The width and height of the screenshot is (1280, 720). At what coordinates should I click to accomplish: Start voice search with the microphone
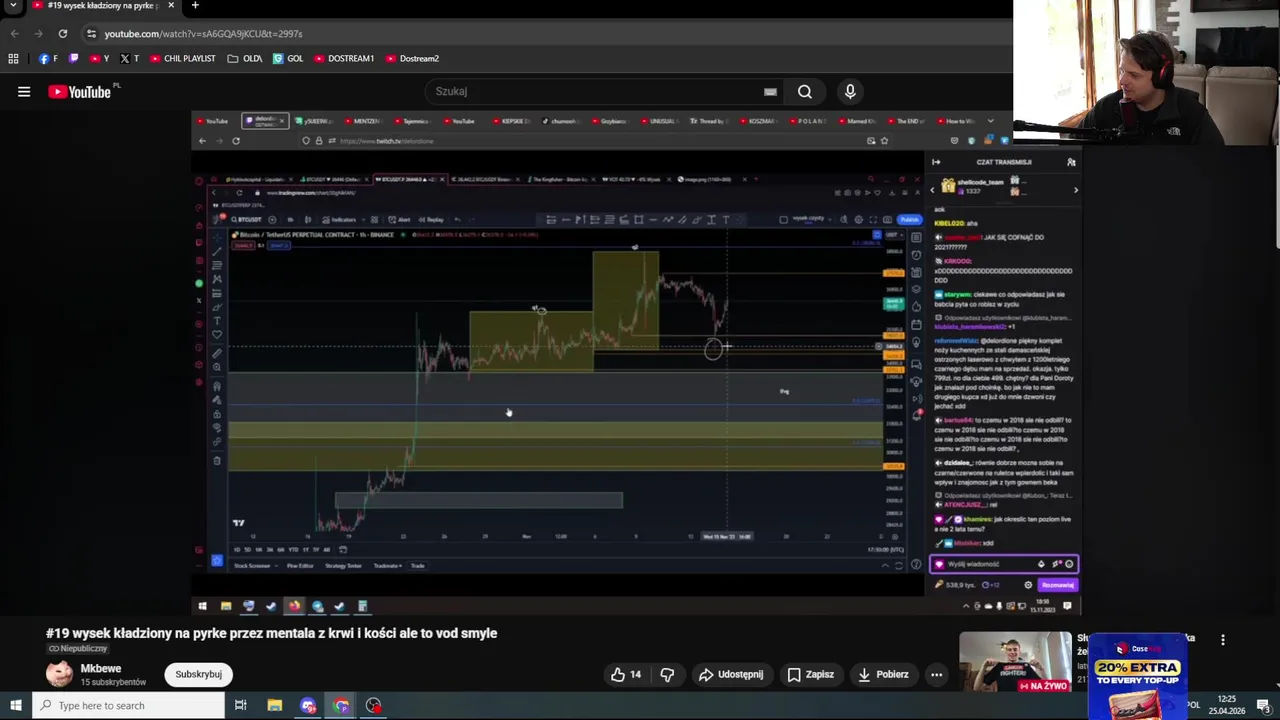[x=850, y=91]
